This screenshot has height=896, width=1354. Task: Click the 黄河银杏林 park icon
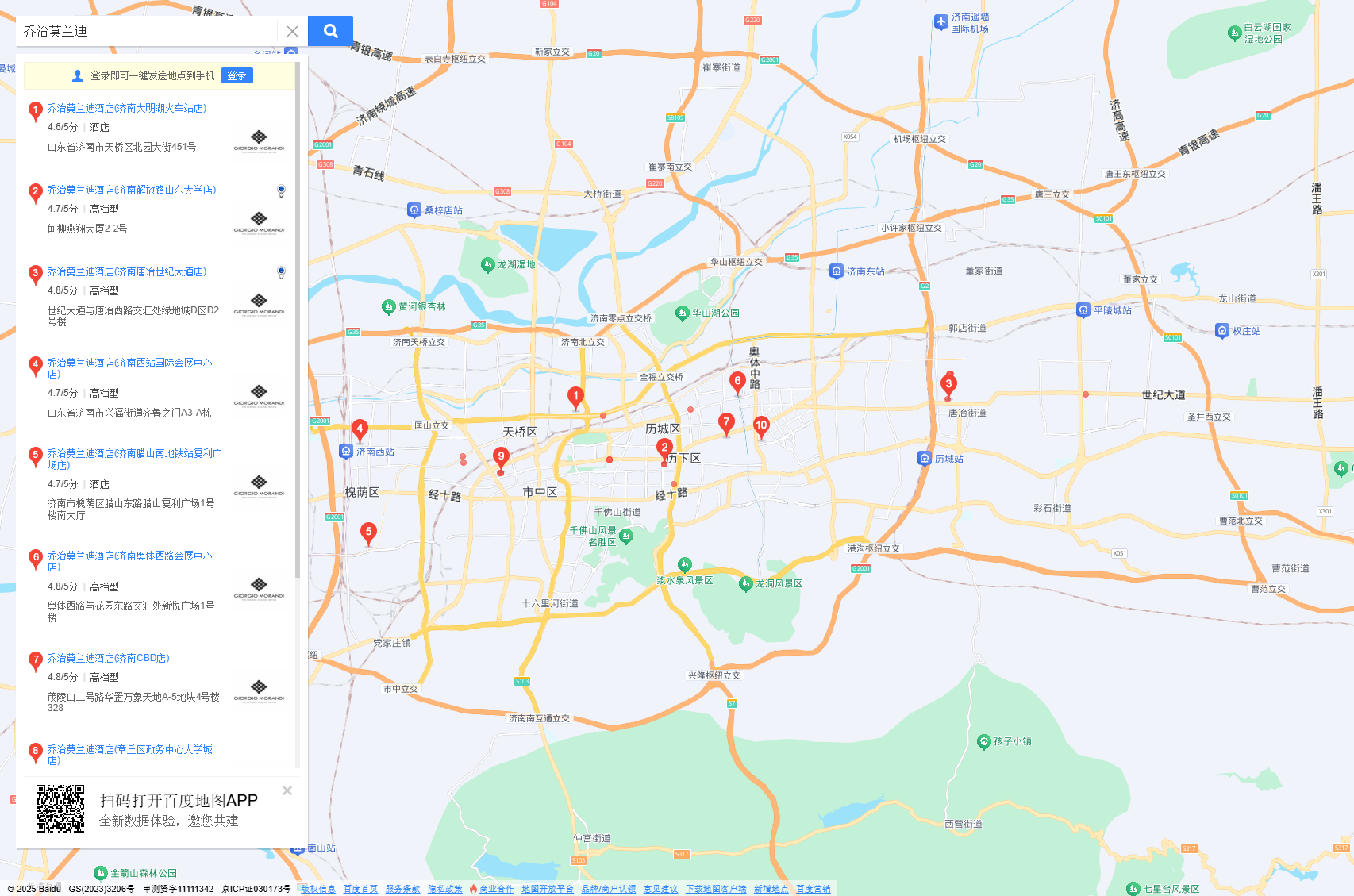(388, 306)
